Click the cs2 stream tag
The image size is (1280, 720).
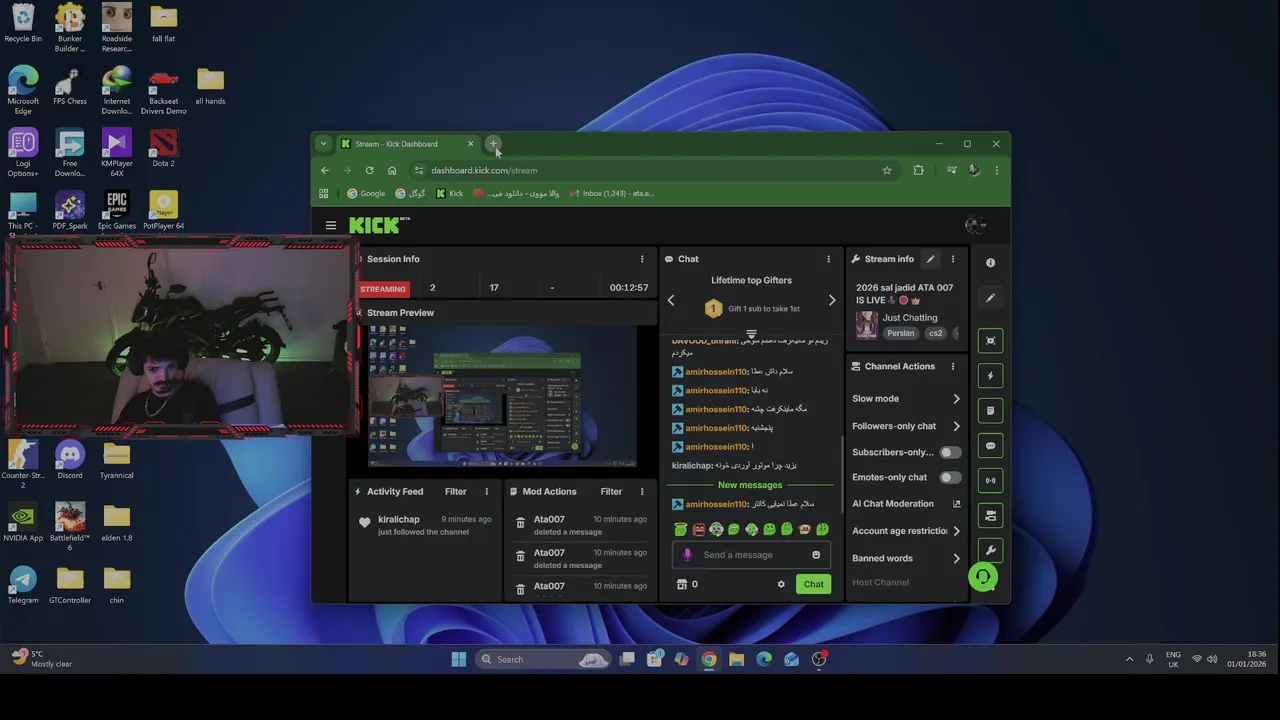(936, 334)
